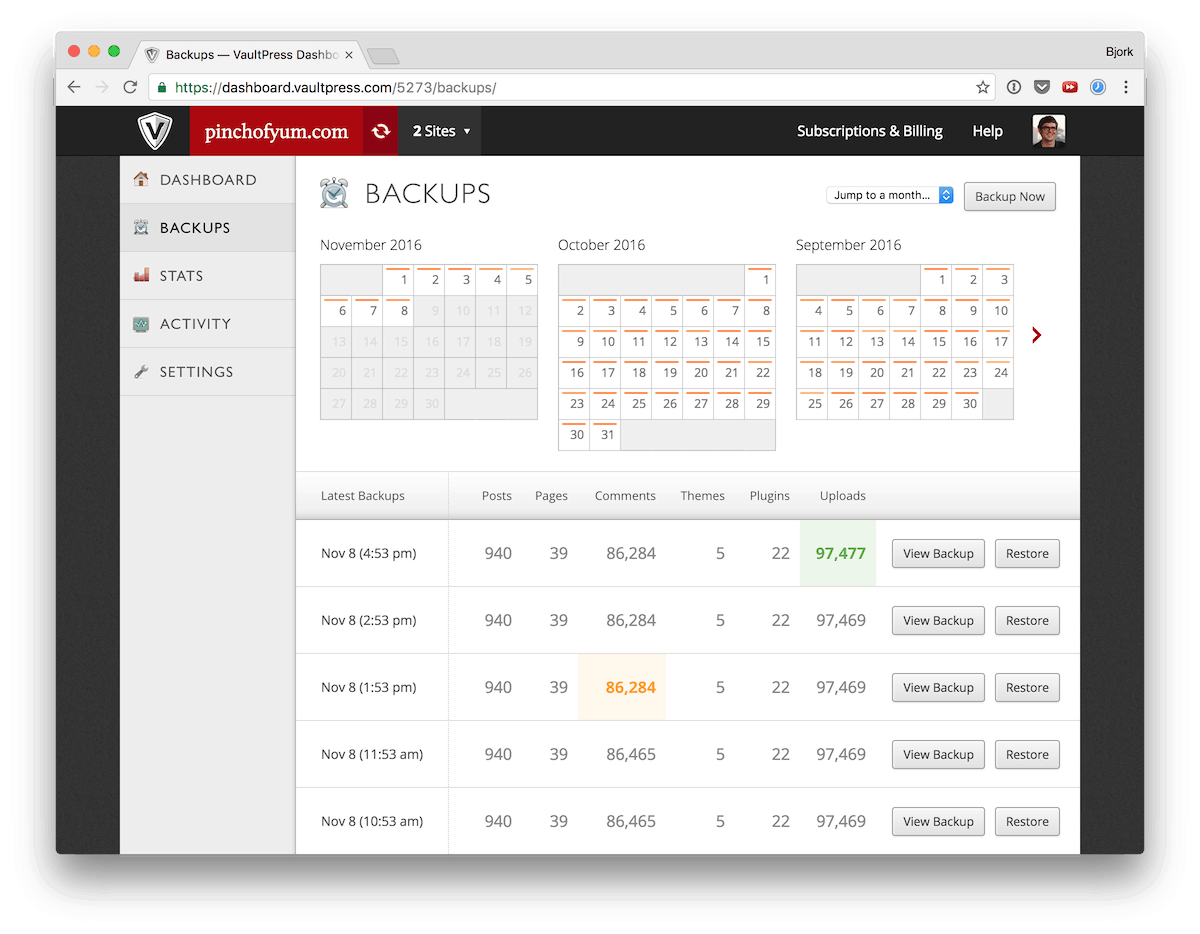This screenshot has height=934, width=1200.
Task: Click the Bjork profile avatar
Action: [x=1049, y=131]
